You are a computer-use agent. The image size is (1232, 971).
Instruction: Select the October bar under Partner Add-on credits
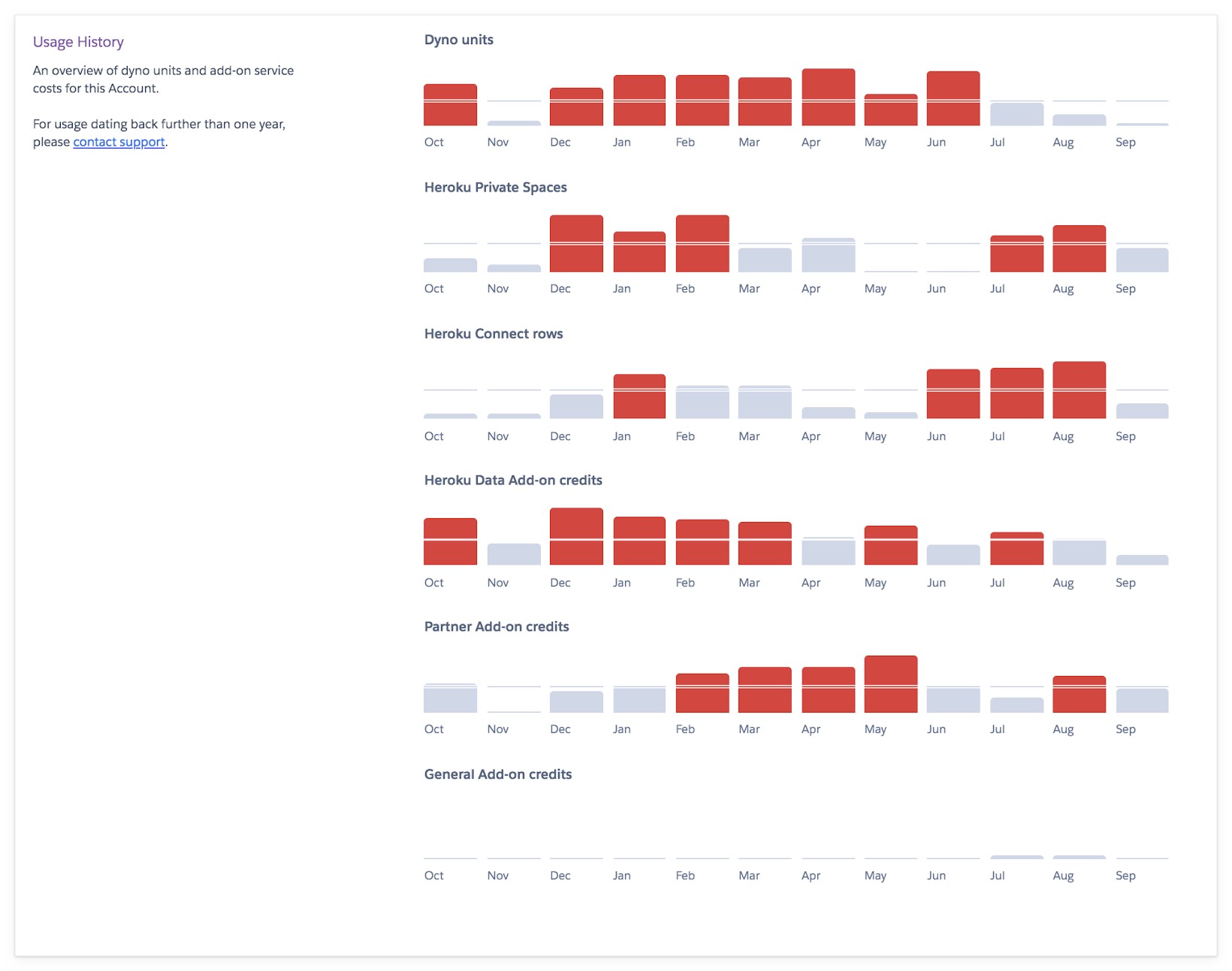(451, 698)
